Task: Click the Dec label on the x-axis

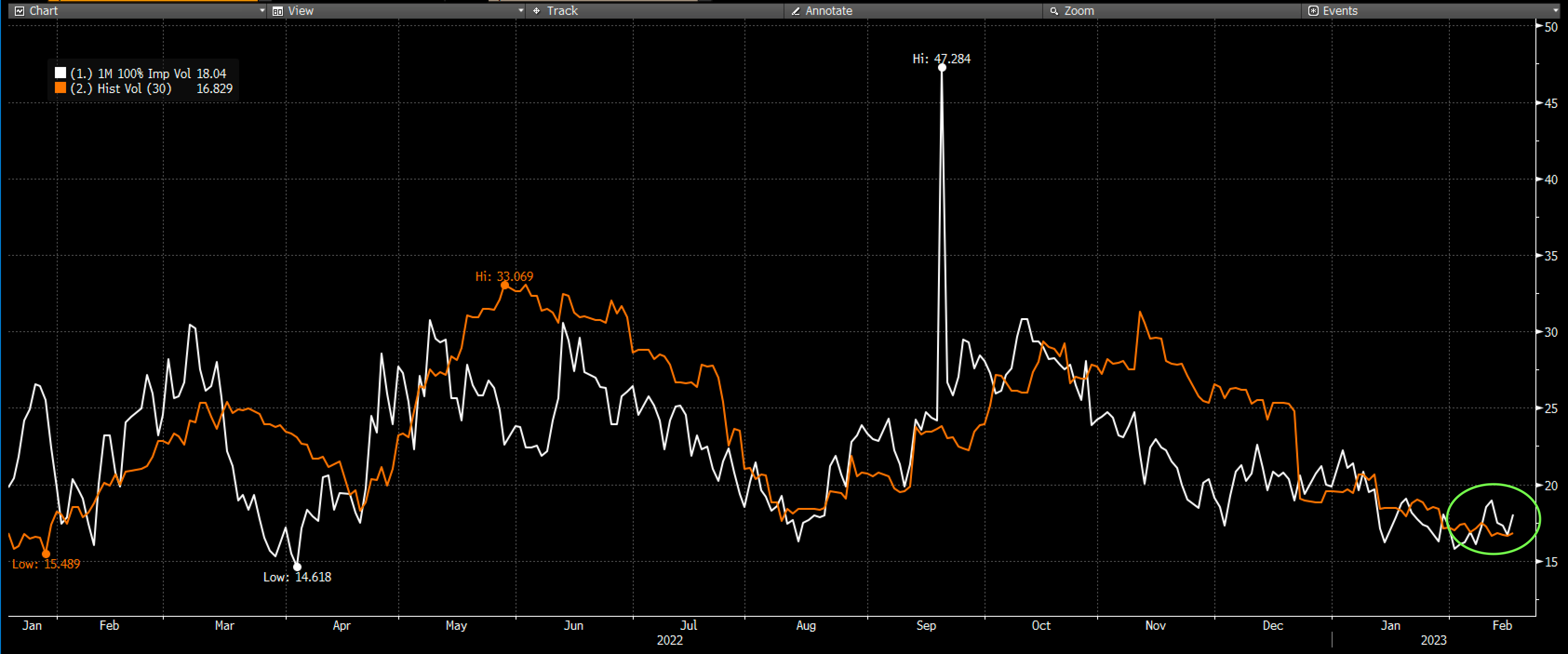Action: click(1273, 626)
